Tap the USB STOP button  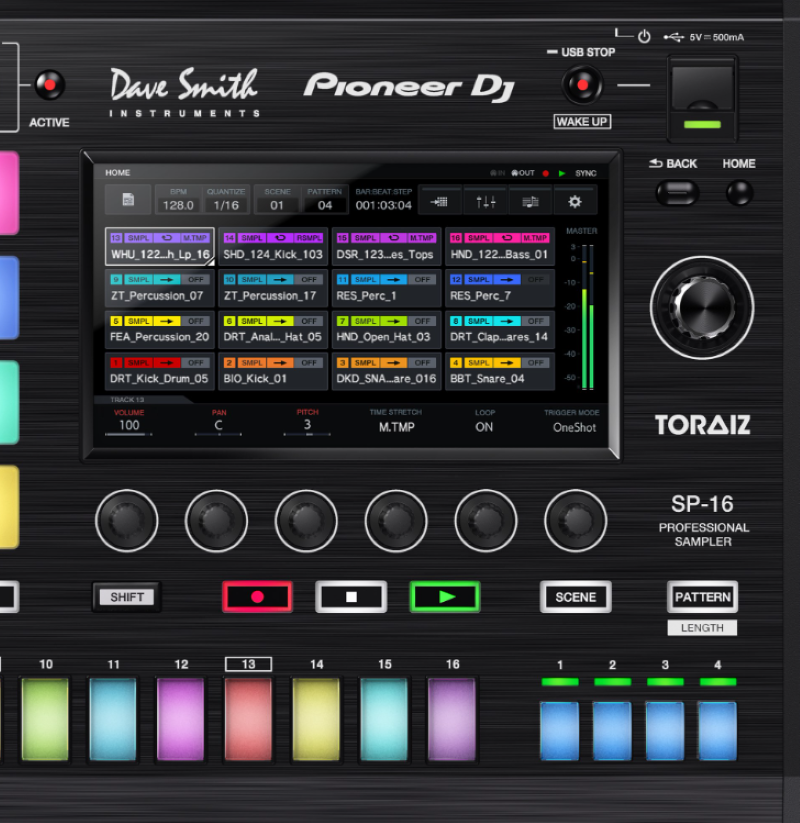[x=582, y=85]
